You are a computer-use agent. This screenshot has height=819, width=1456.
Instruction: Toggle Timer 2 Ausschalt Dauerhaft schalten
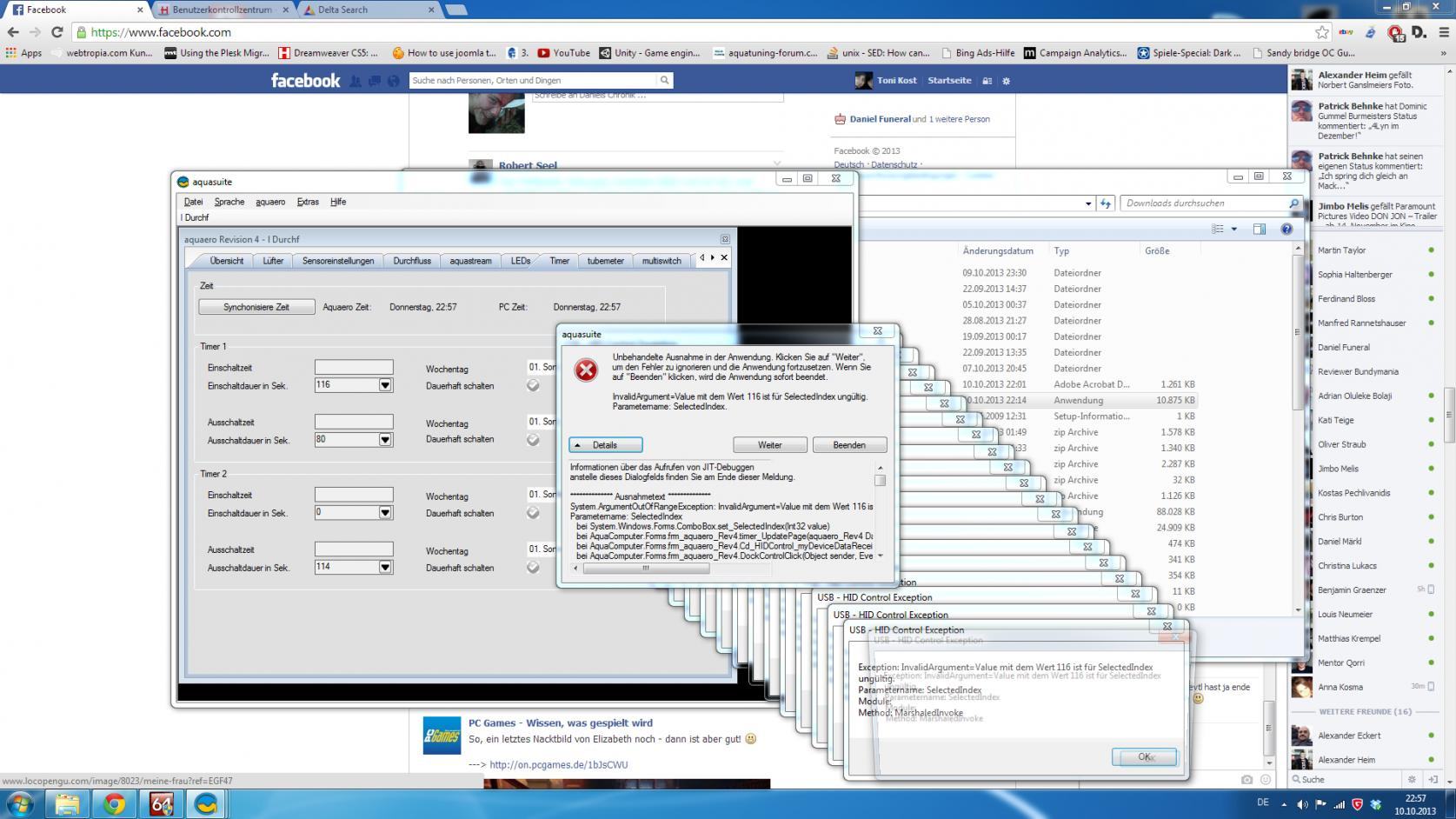(533, 568)
